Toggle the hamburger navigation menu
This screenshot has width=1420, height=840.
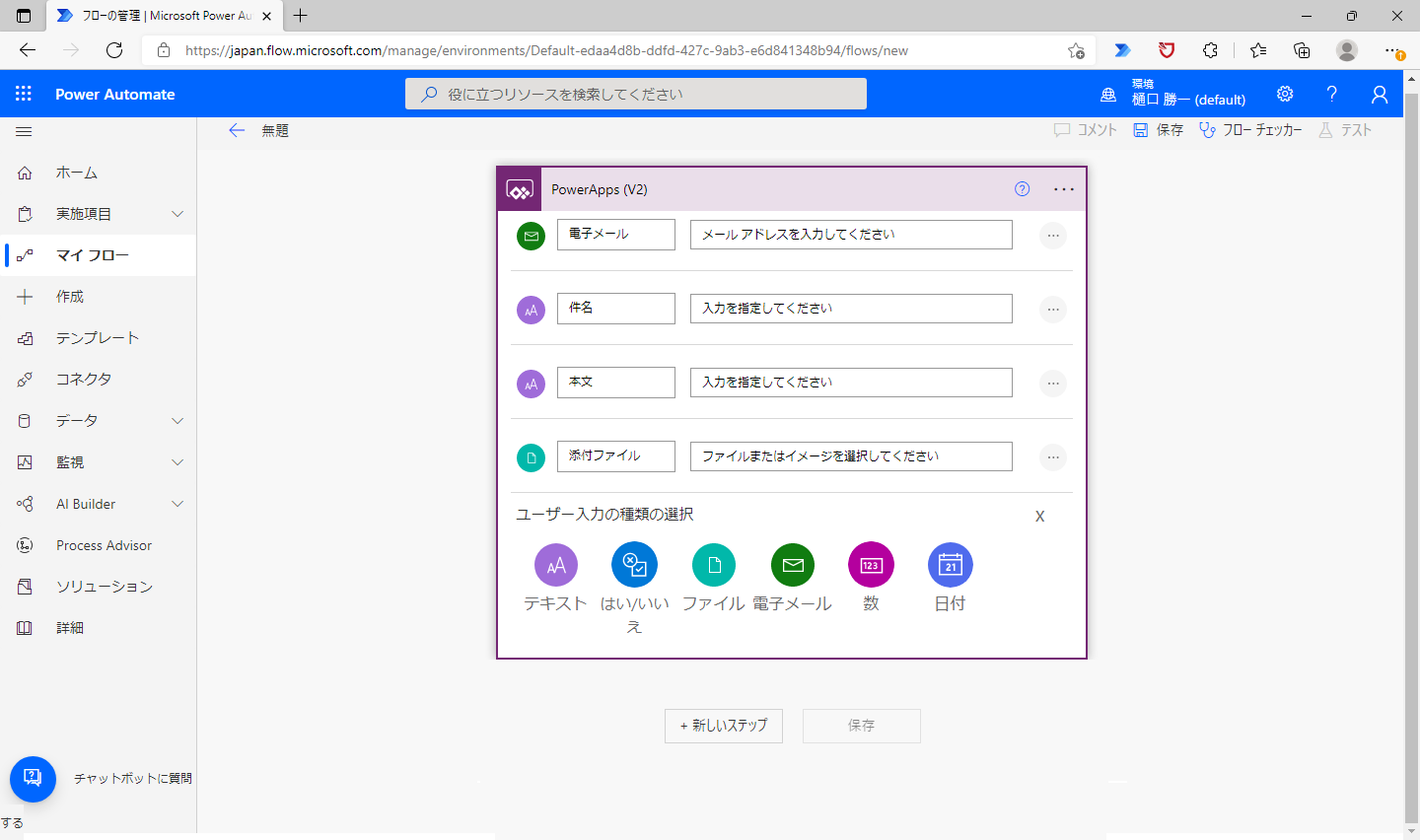point(24,131)
